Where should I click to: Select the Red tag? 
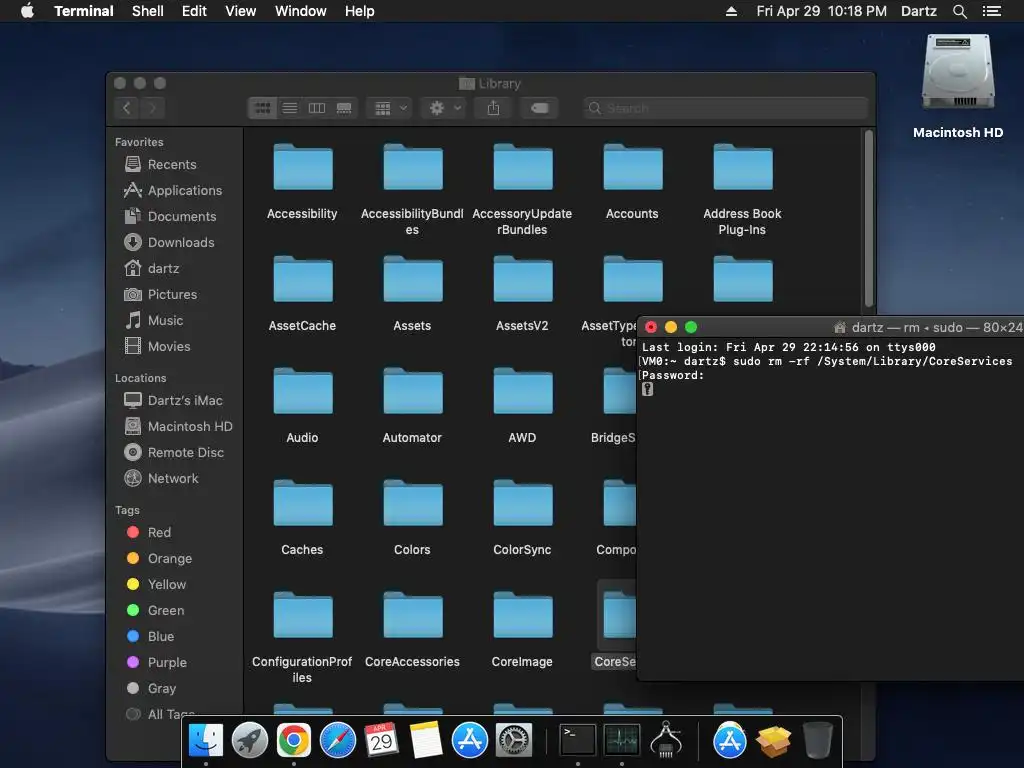149,532
